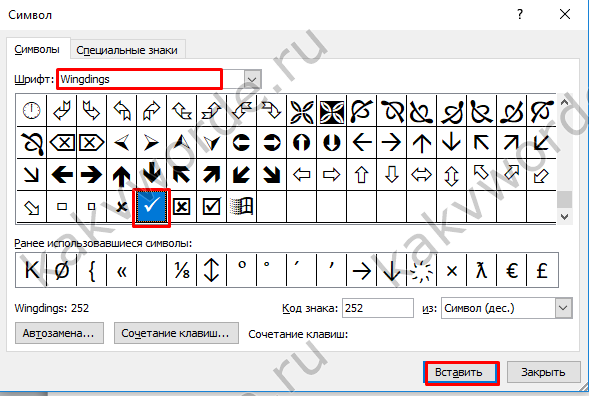Pick the recently used Ø symbol
Viewport: 589px width, 396px height.
click(x=62, y=271)
